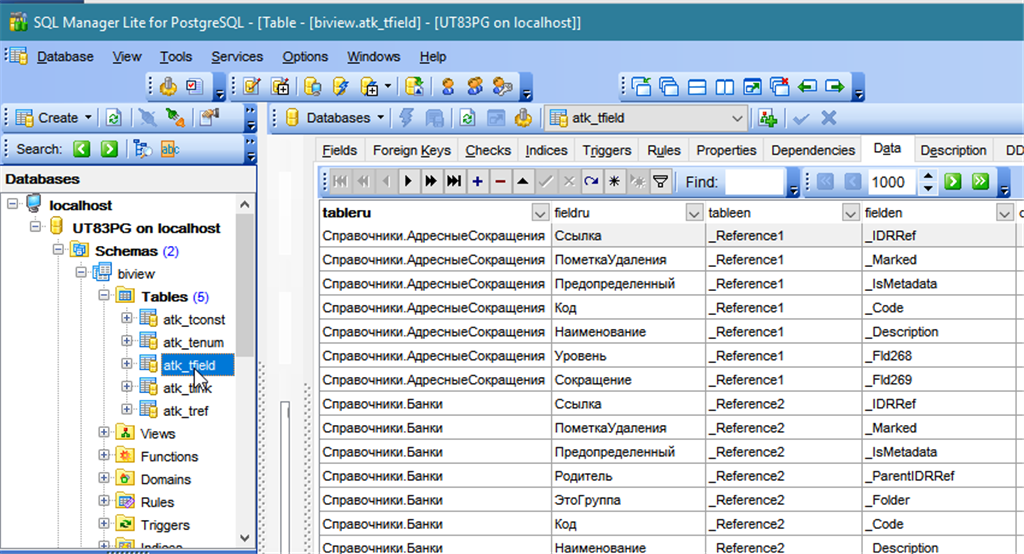Click the tile windows horizontally icon

697,86
